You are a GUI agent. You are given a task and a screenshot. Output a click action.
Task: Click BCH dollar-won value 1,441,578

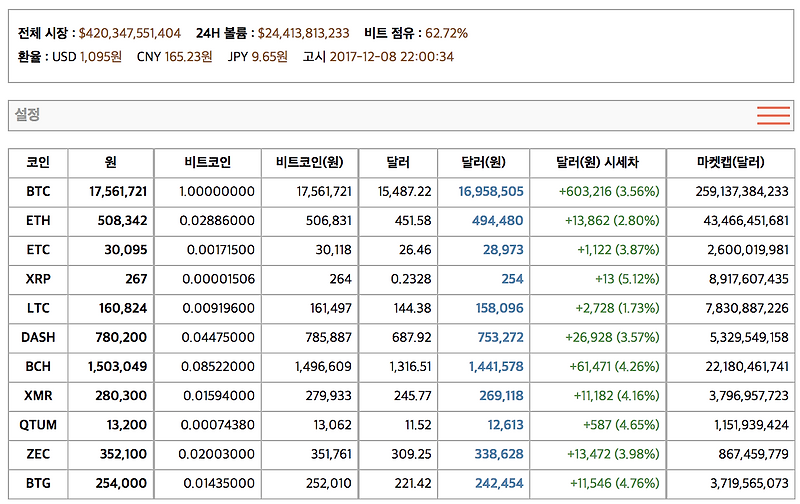coord(496,366)
